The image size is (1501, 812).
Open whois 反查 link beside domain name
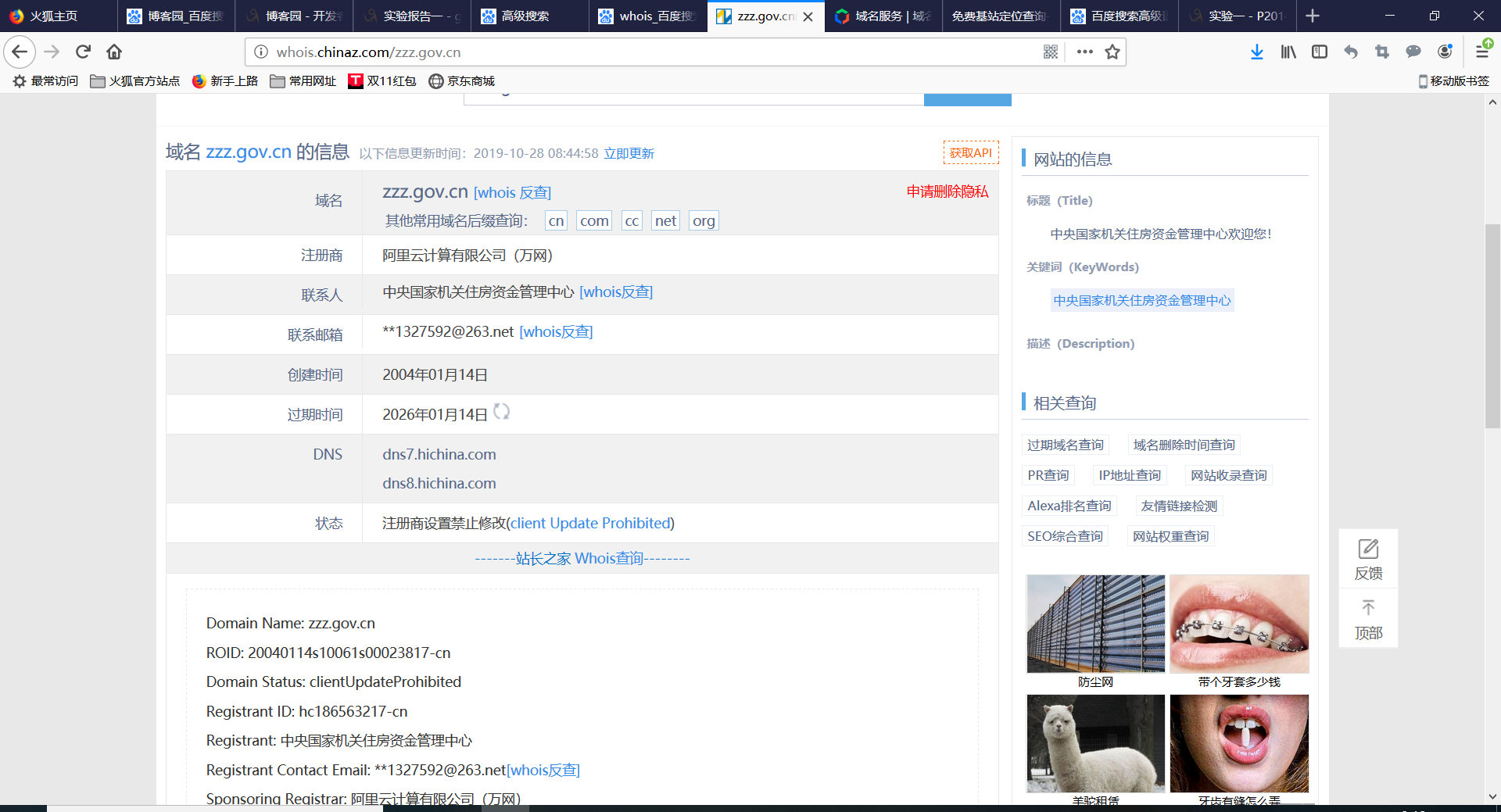click(x=513, y=192)
